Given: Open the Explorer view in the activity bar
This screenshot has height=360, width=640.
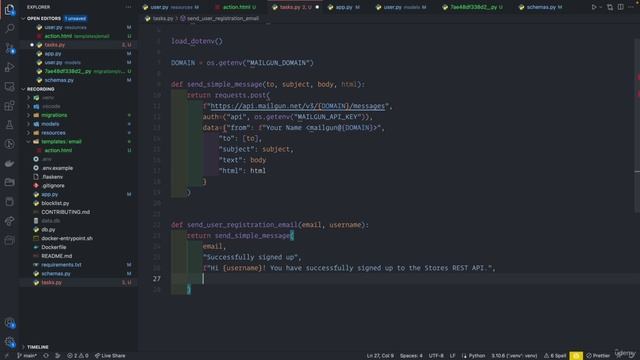Looking at the screenshot, I should pyautogui.click(x=9, y=9).
